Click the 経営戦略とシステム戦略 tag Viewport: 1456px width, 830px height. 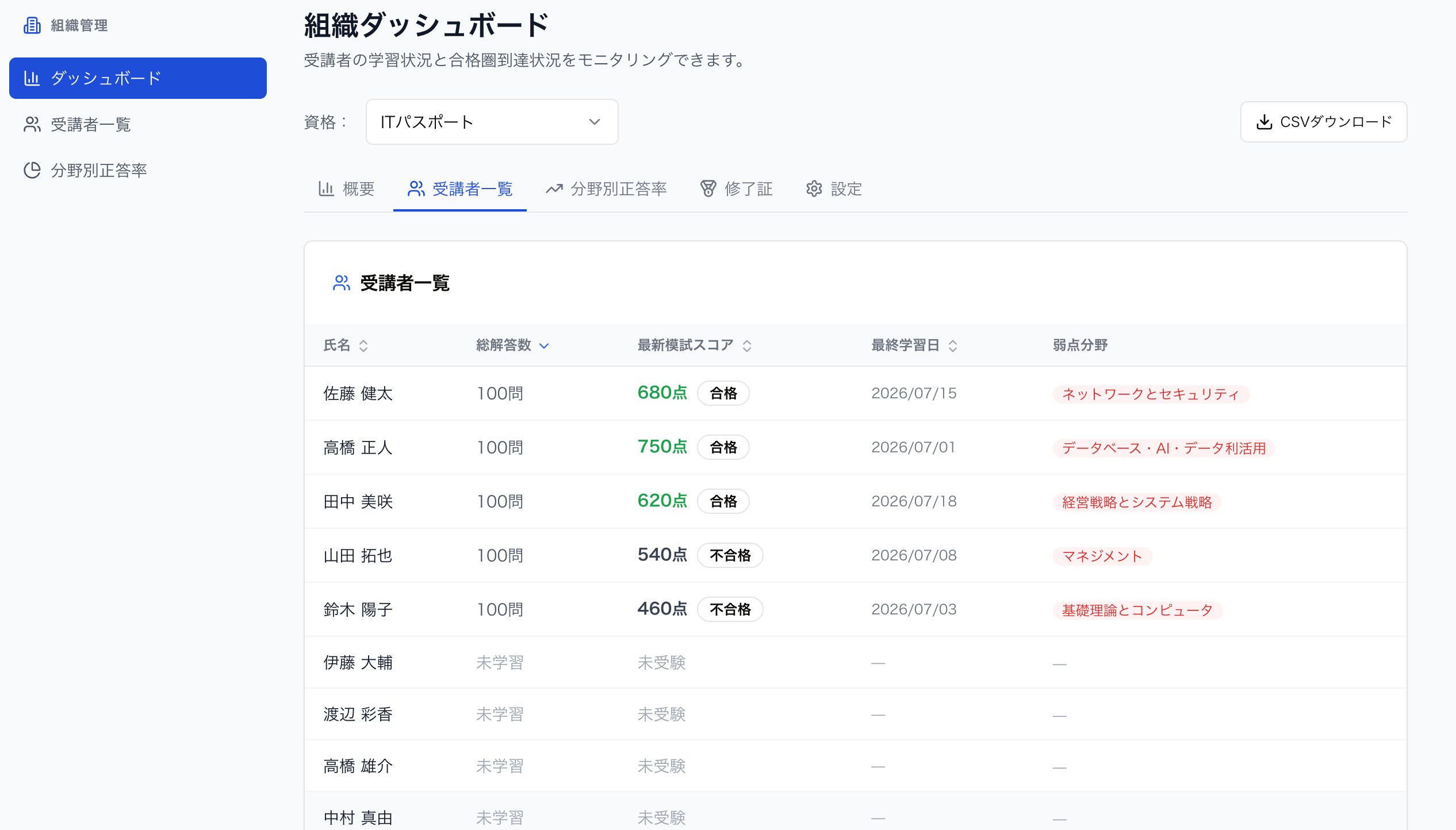point(1137,502)
